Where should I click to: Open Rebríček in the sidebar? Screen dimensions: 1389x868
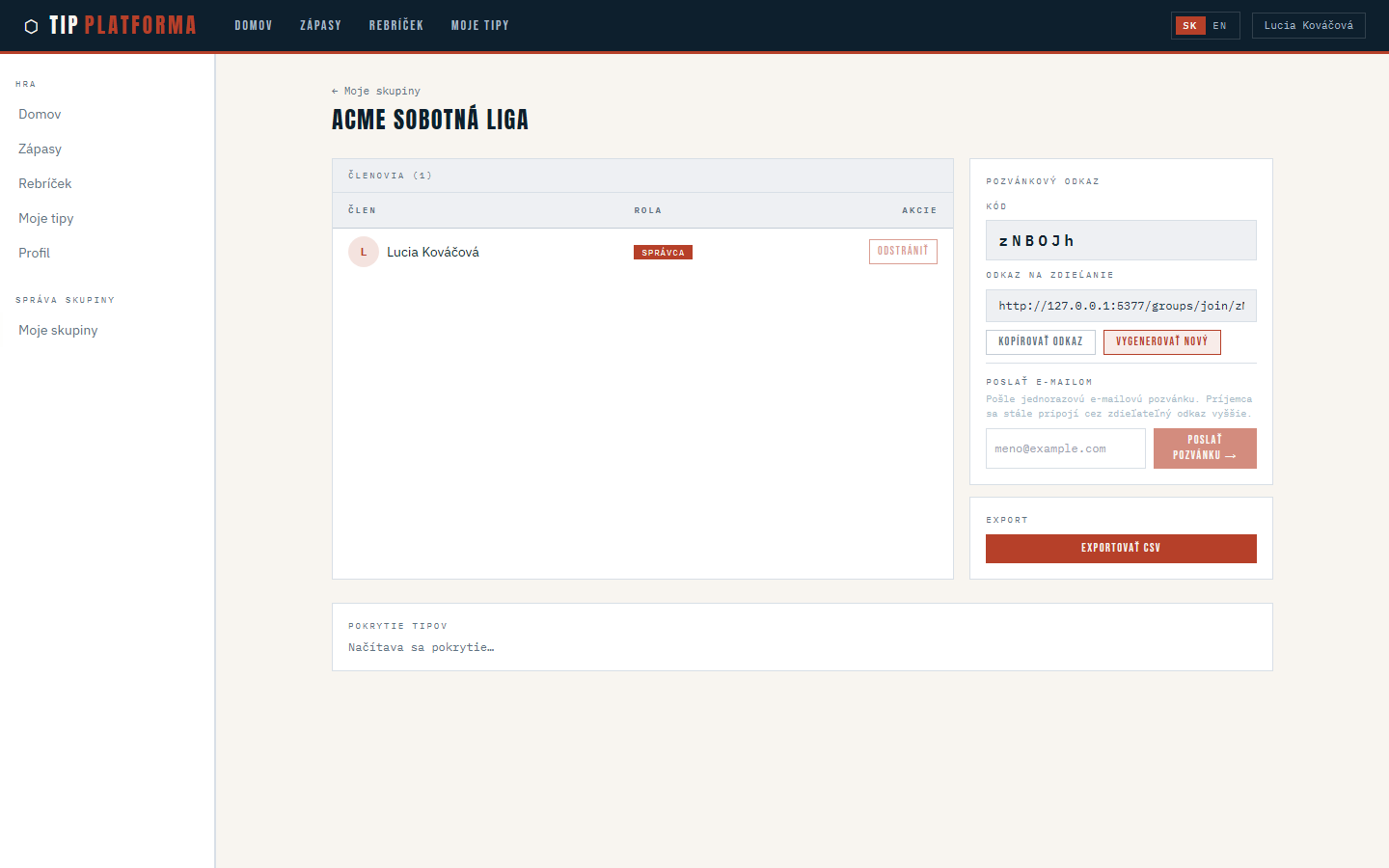click(x=45, y=183)
